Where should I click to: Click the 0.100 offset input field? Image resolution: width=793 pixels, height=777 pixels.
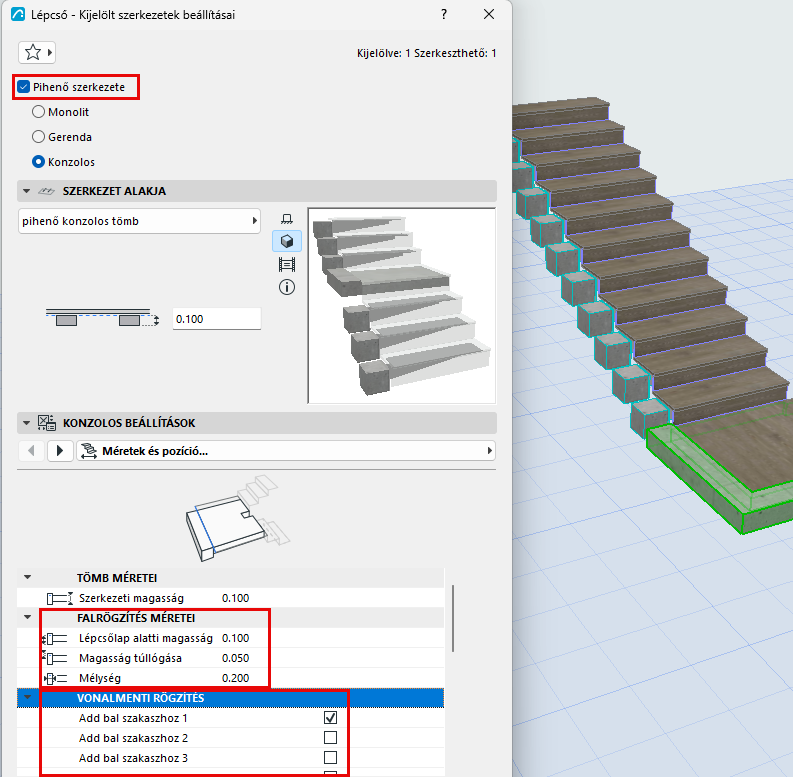[216, 319]
